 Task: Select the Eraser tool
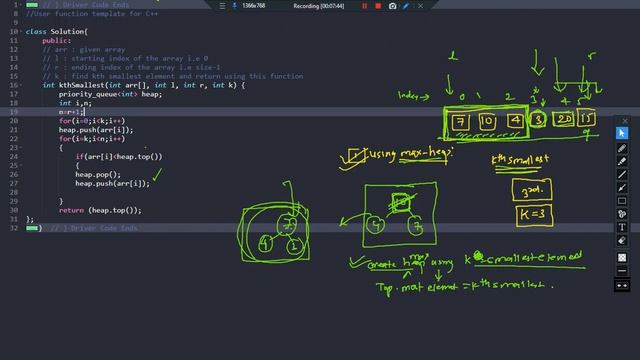pyautogui.click(x=622, y=240)
